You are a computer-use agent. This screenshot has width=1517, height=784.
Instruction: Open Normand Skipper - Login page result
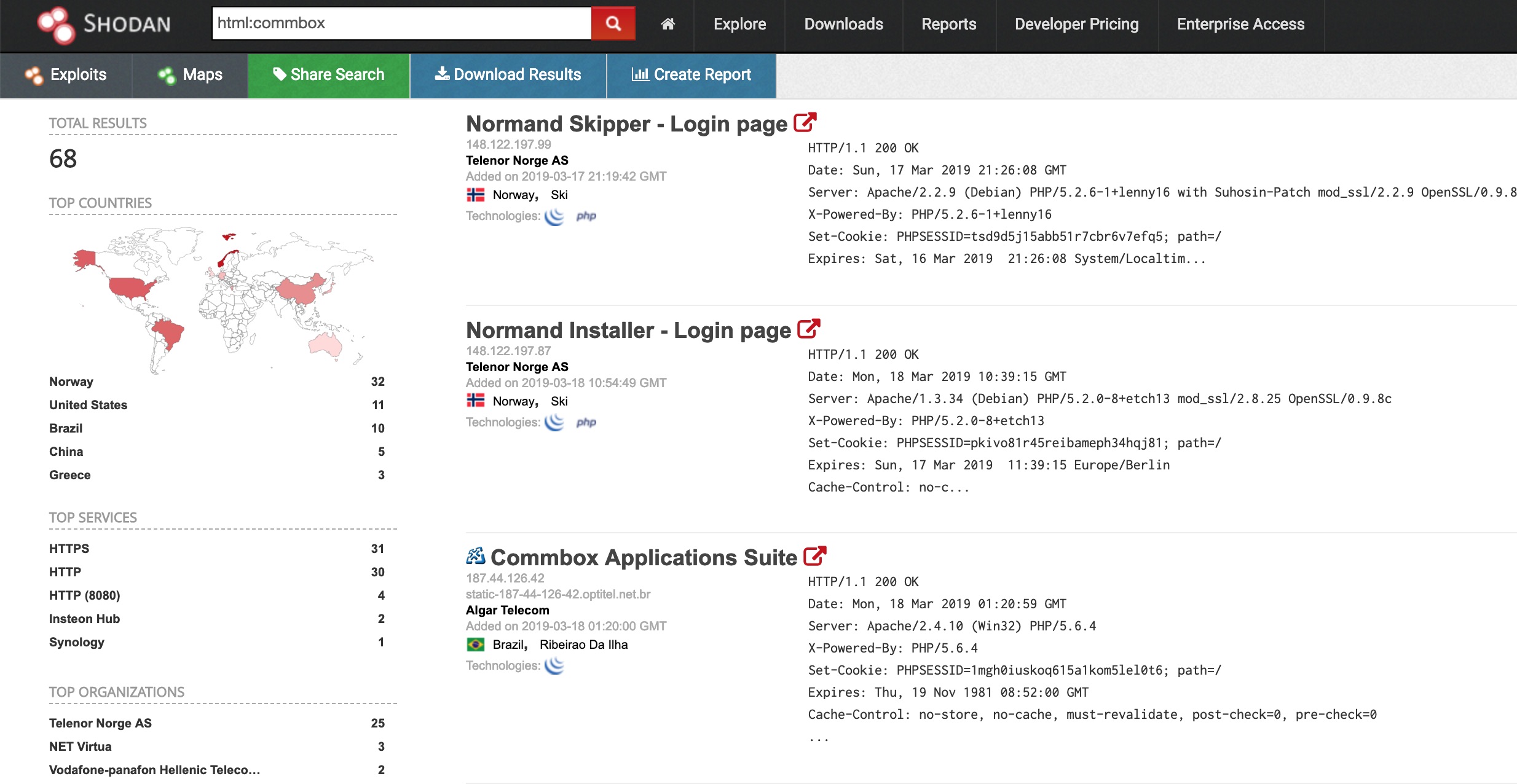[x=626, y=124]
